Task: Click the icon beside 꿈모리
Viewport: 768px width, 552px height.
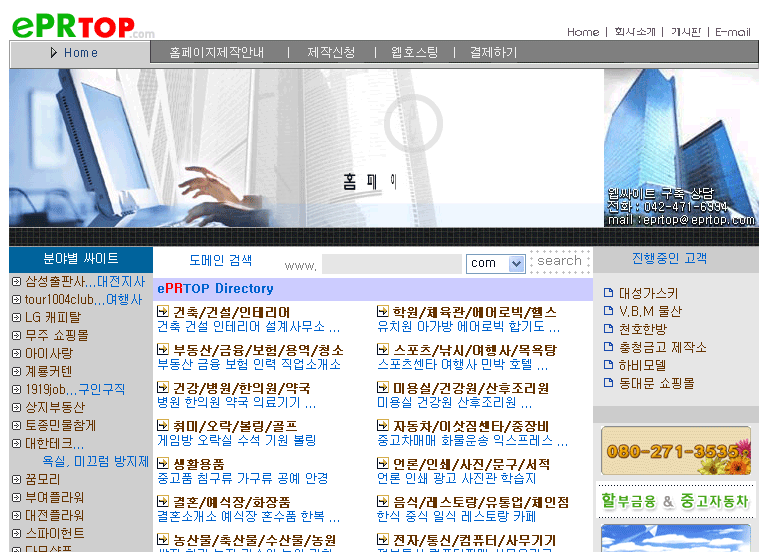Action: [x=16, y=480]
